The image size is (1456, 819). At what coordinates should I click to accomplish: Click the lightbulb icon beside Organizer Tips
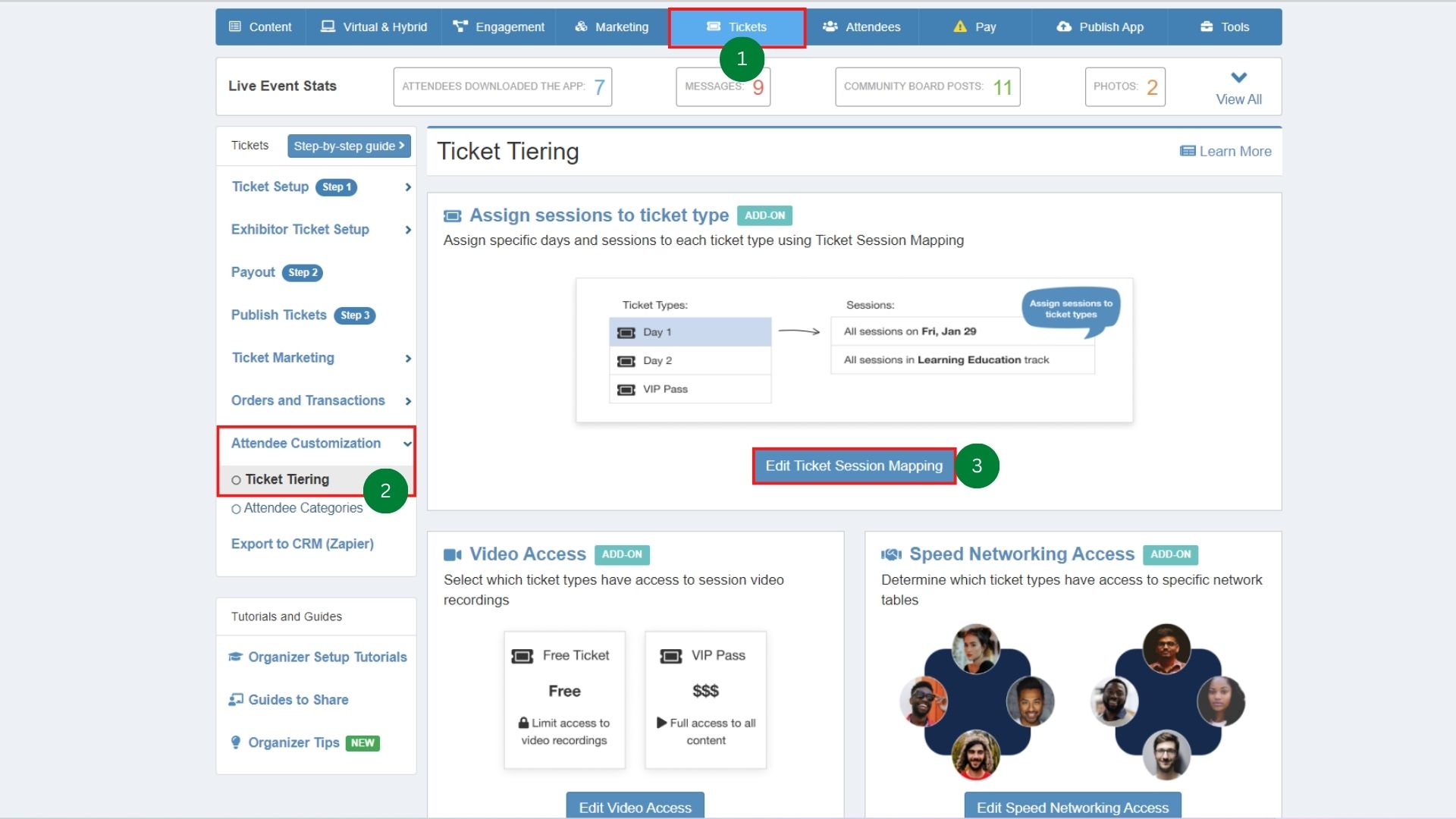[x=235, y=742]
